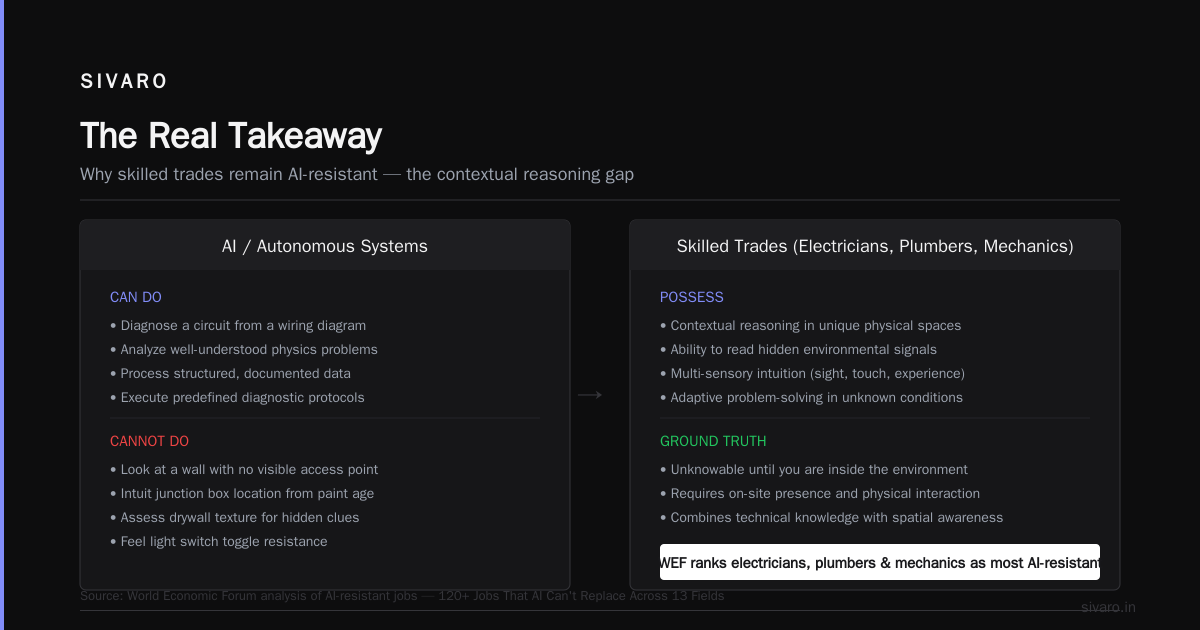Click the WEF ranks electricians highlighted callout
The width and height of the screenshot is (1200, 630).
(x=880, y=562)
